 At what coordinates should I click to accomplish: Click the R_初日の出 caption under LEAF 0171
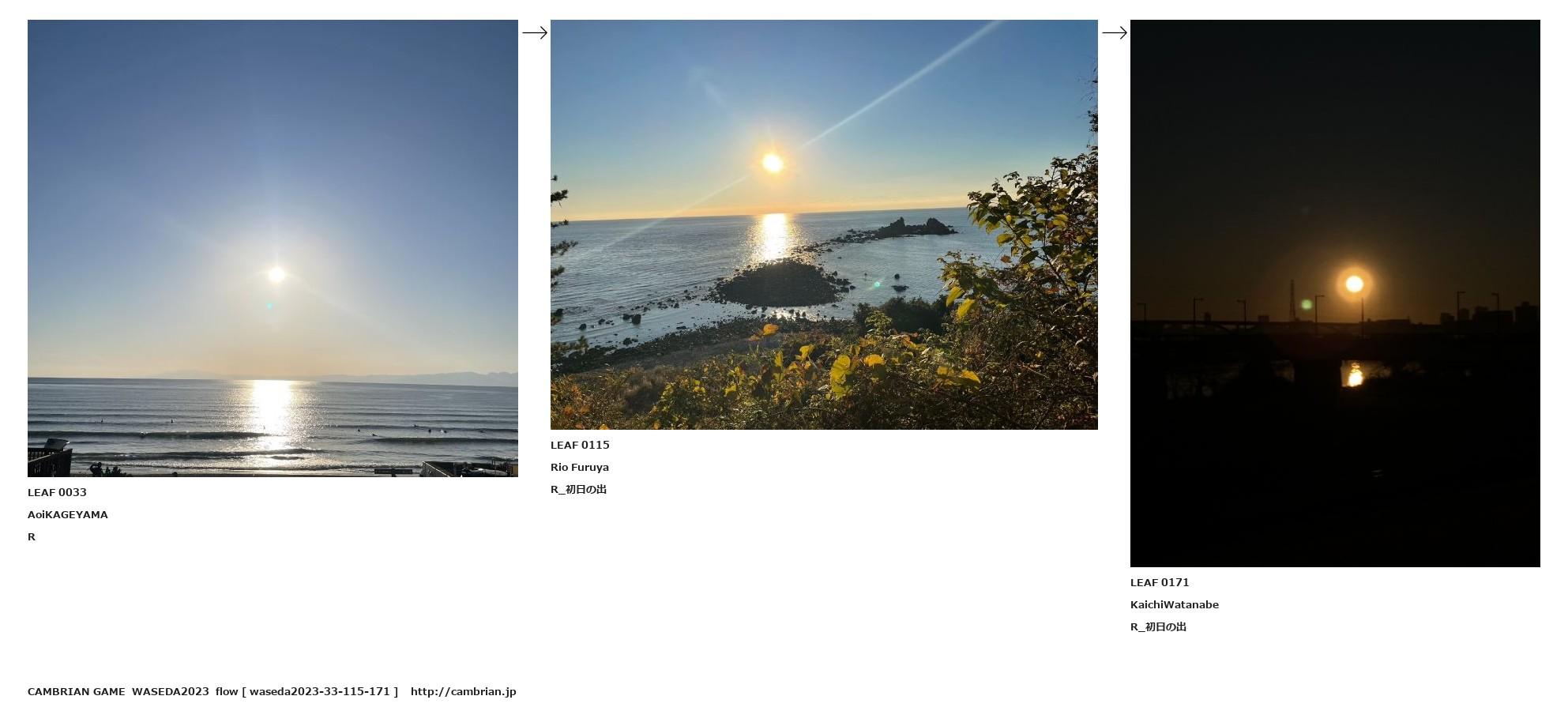[1158, 626]
